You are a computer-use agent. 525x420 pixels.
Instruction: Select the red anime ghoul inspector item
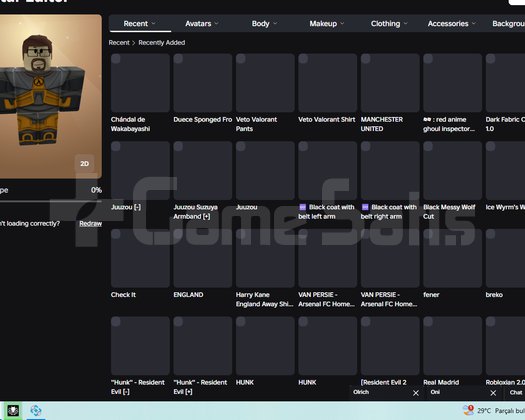(x=452, y=83)
